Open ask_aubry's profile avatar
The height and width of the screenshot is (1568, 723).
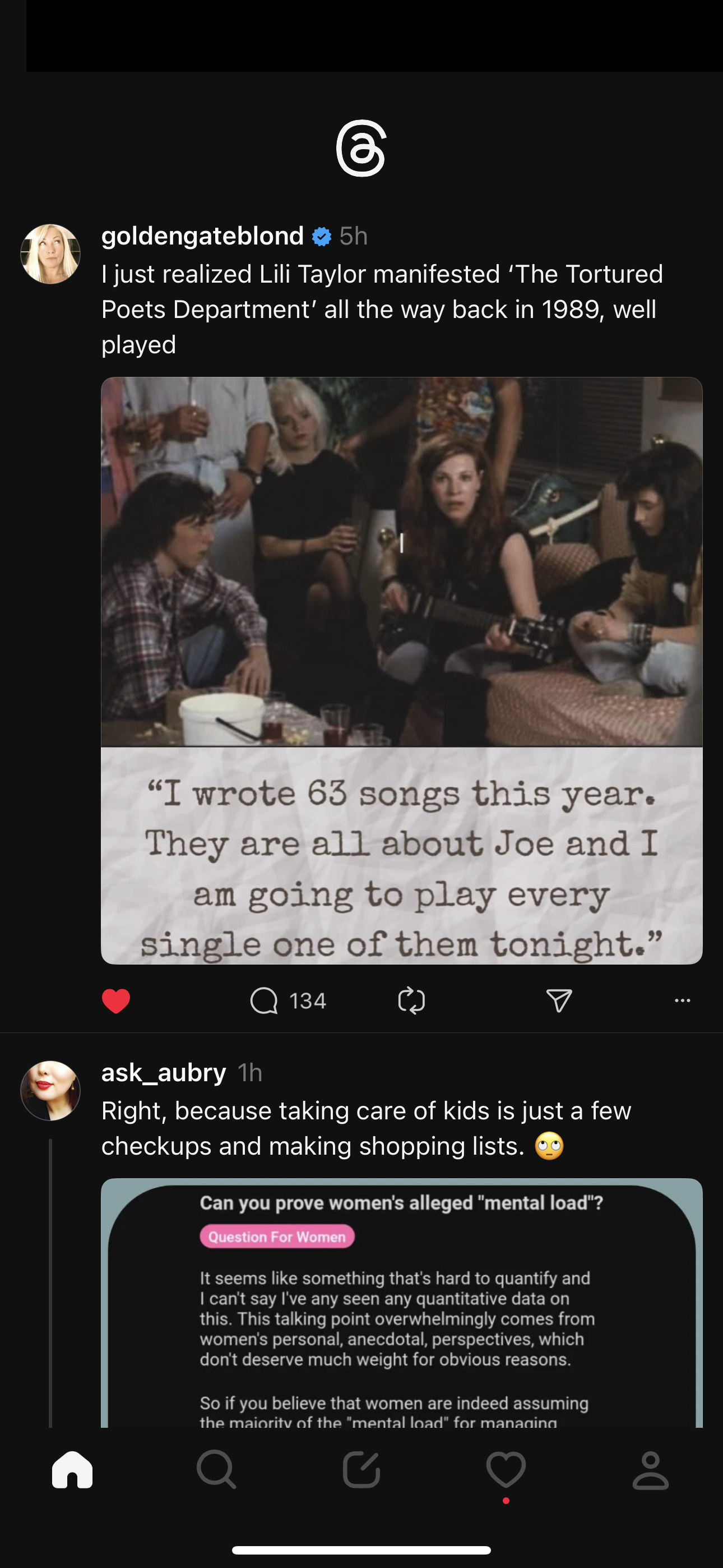click(50, 1090)
